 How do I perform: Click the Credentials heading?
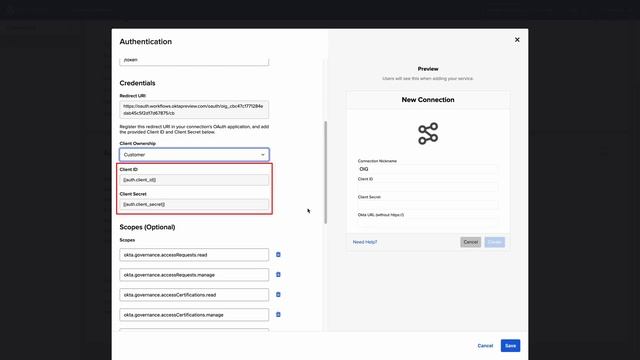pyautogui.click(x=137, y=83)
